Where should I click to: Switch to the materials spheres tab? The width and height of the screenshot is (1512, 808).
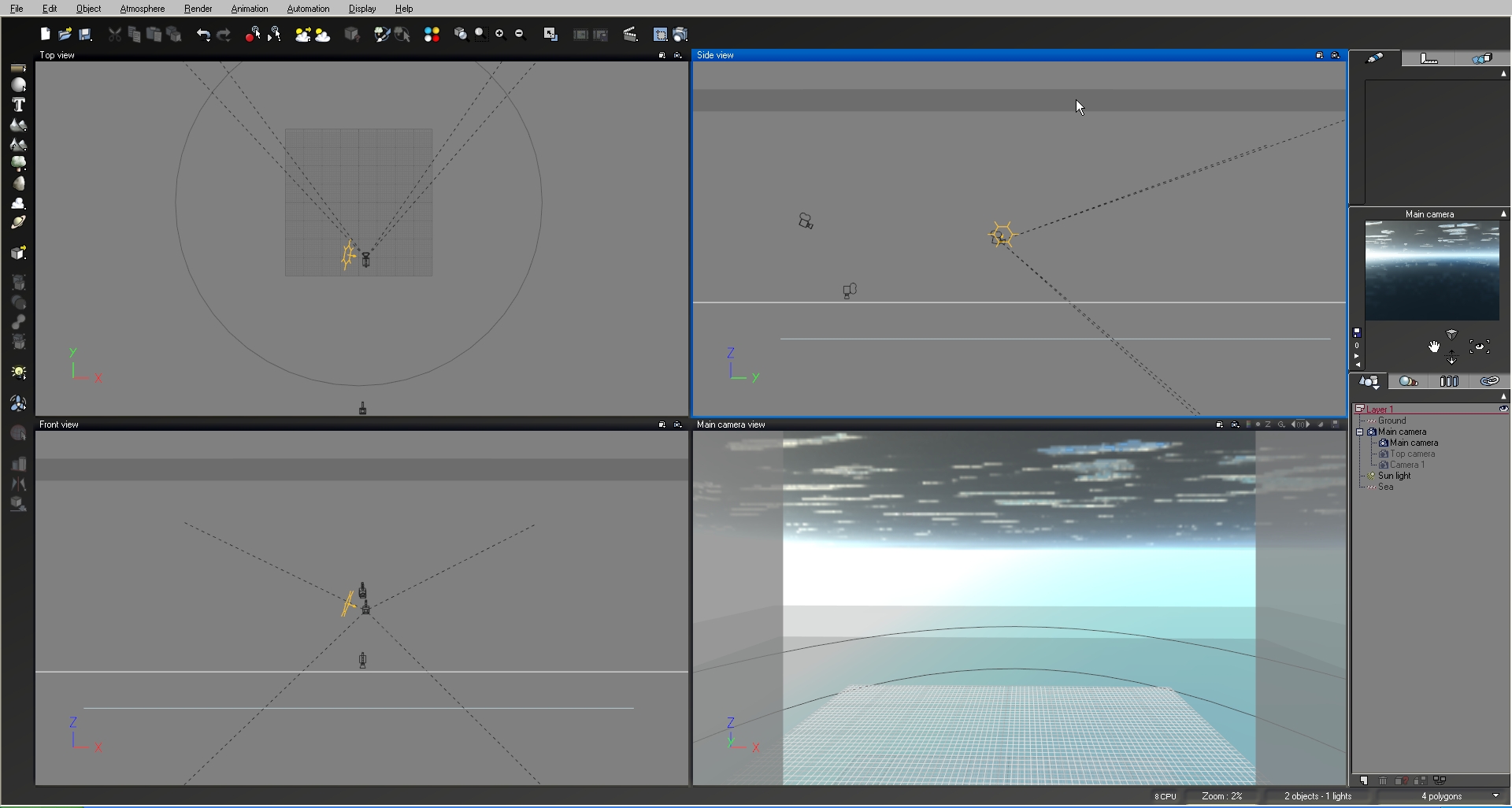(1409, 381)
